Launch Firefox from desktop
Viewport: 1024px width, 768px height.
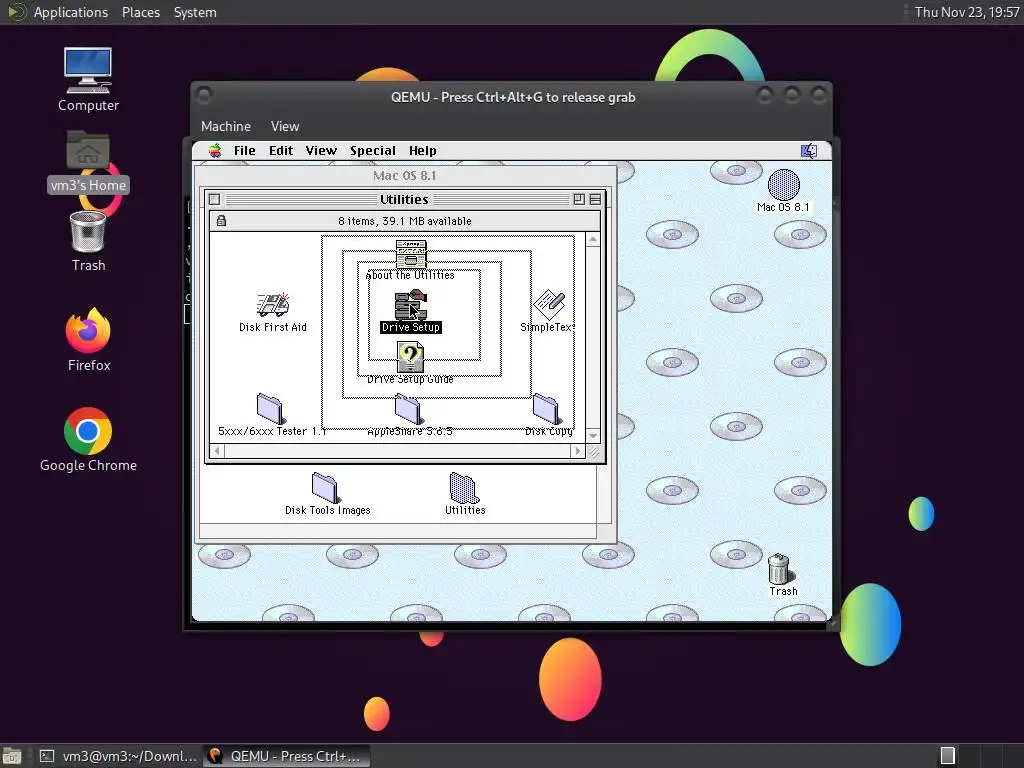[88, 330]
